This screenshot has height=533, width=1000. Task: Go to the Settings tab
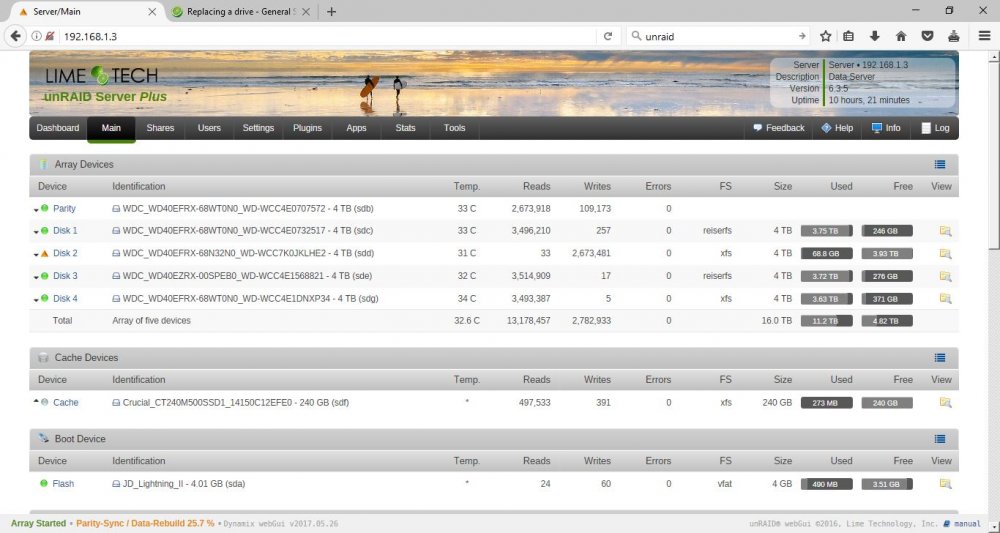point(258,128)
